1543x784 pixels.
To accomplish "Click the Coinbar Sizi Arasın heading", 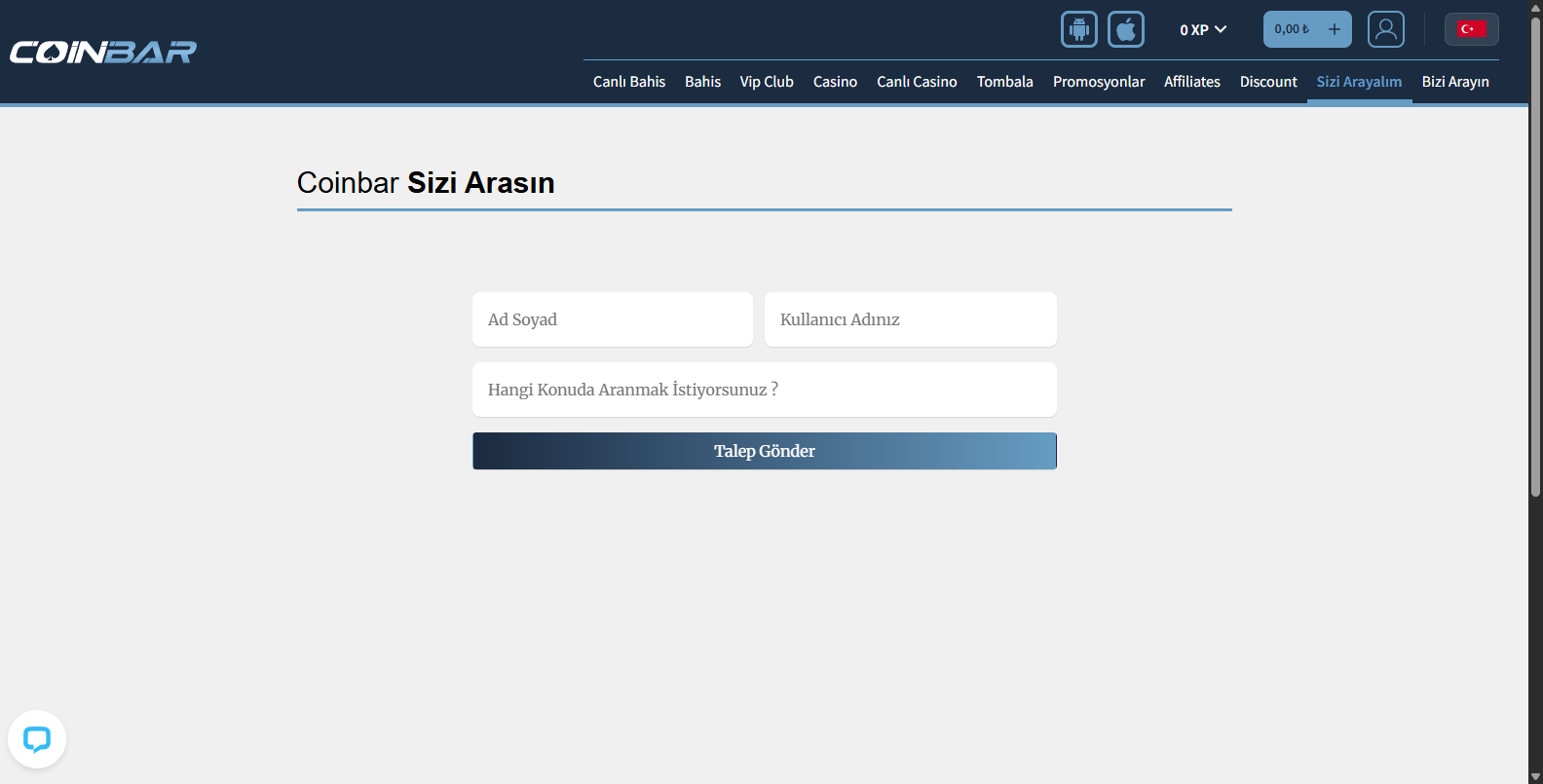I will point(426,182).
